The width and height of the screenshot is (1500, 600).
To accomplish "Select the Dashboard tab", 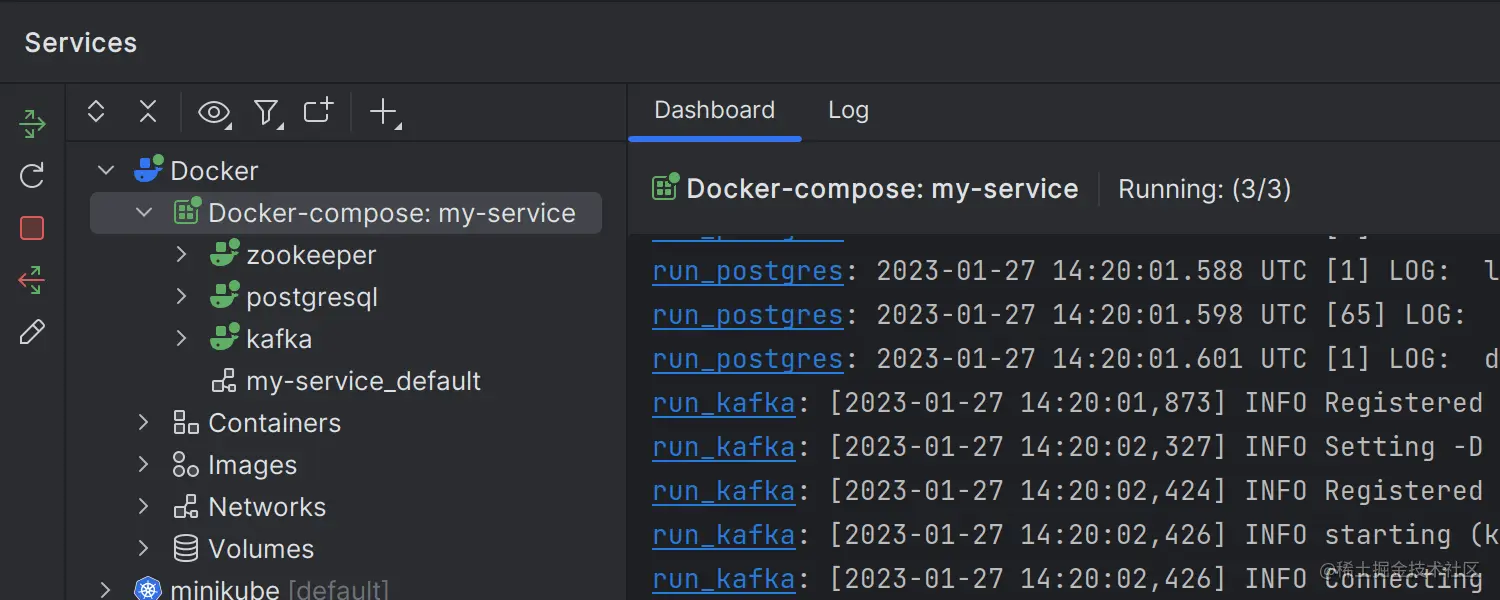I will [714, 110].
